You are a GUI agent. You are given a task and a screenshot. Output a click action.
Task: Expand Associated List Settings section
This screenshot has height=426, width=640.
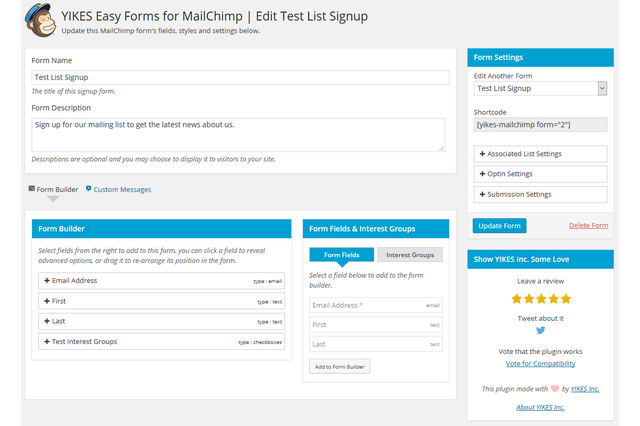click(x=540, y=154)
